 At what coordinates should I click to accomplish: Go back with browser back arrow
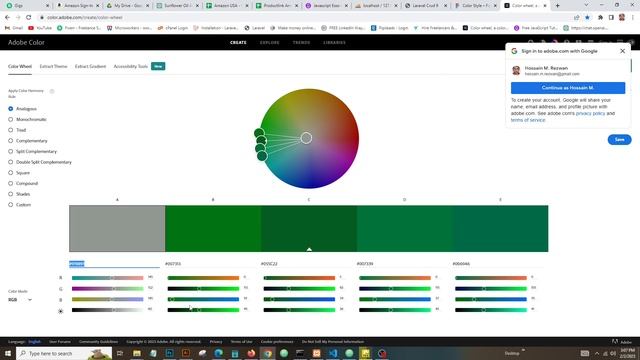tap(7, 18)
